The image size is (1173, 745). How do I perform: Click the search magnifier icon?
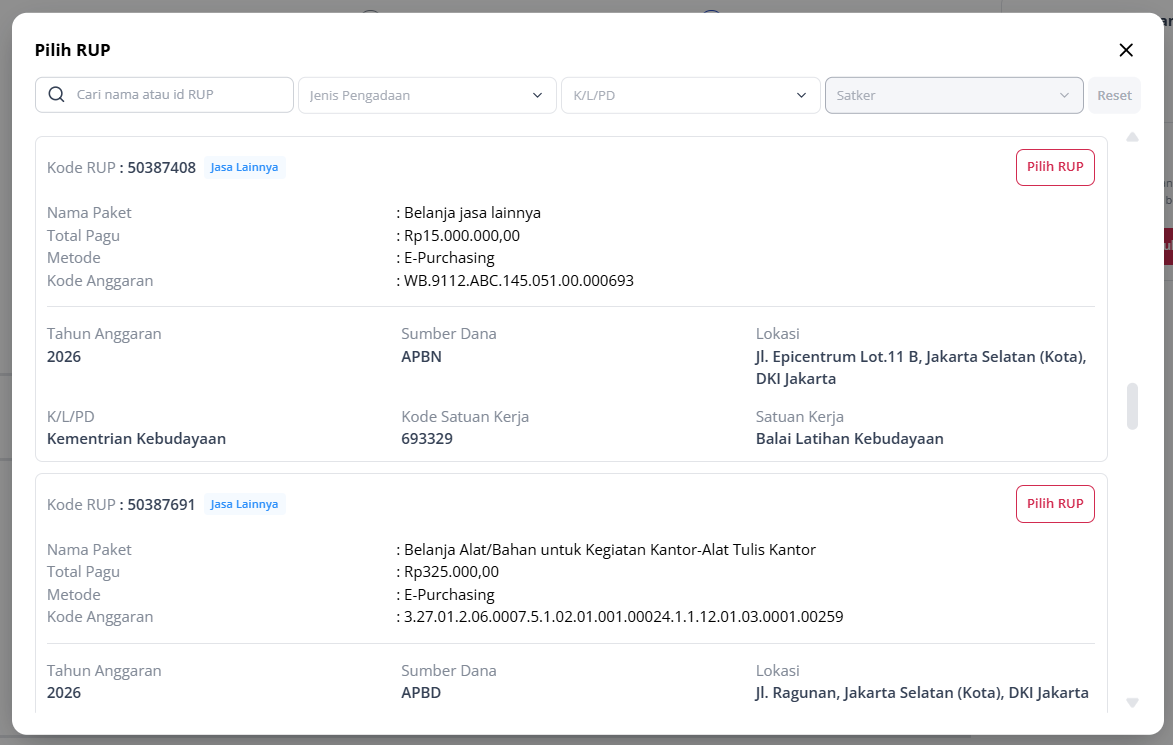56,94
